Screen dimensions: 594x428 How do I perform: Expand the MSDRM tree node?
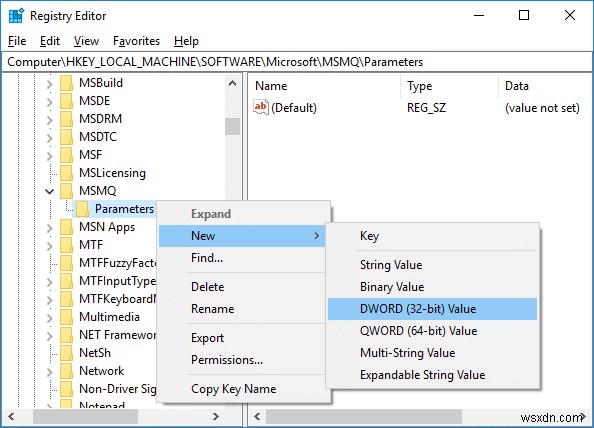[50, 120]
